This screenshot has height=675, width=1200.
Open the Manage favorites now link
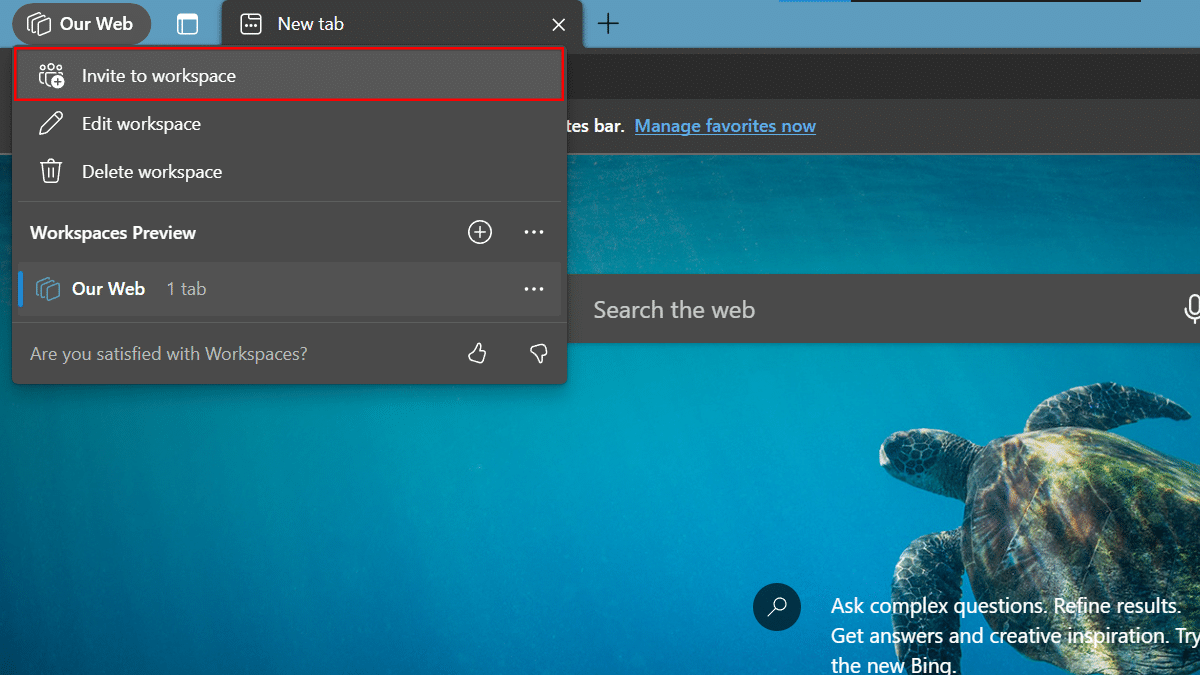pyautogui.click(x=725, y=126)
